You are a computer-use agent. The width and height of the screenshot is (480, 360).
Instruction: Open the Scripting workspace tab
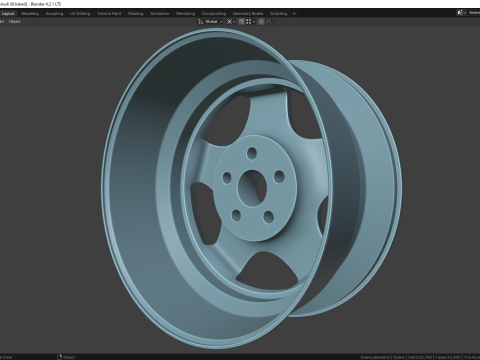click(x=279, y=14)
